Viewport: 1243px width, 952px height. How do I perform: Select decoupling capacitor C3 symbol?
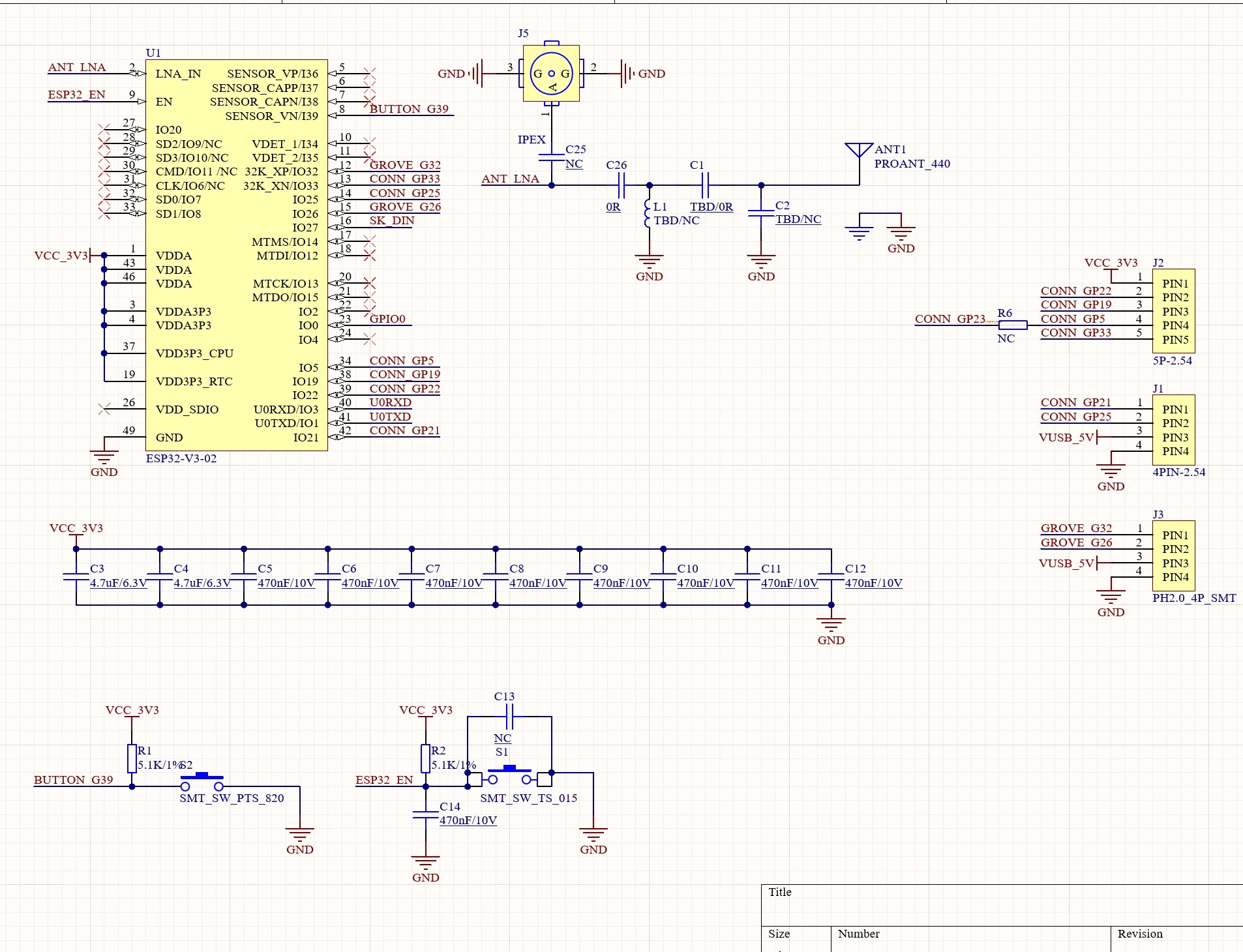coord(76,576)
